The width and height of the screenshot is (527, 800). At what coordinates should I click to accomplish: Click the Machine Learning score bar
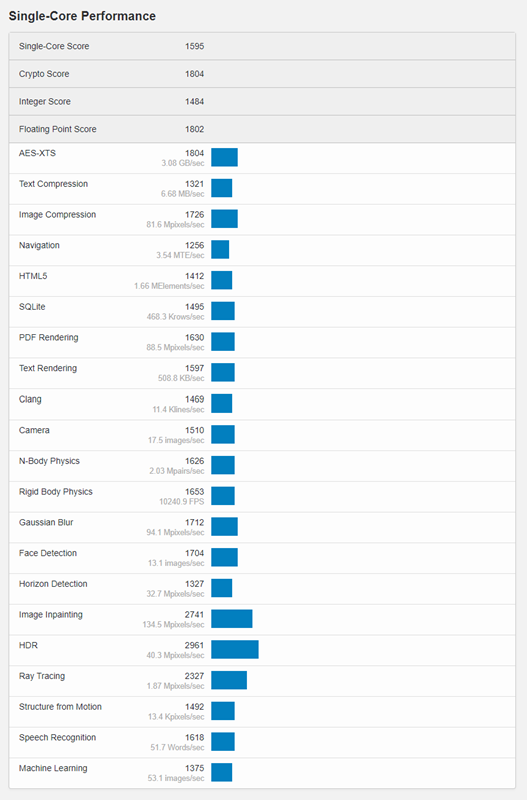pyautogui.click(x=221, y=772)
